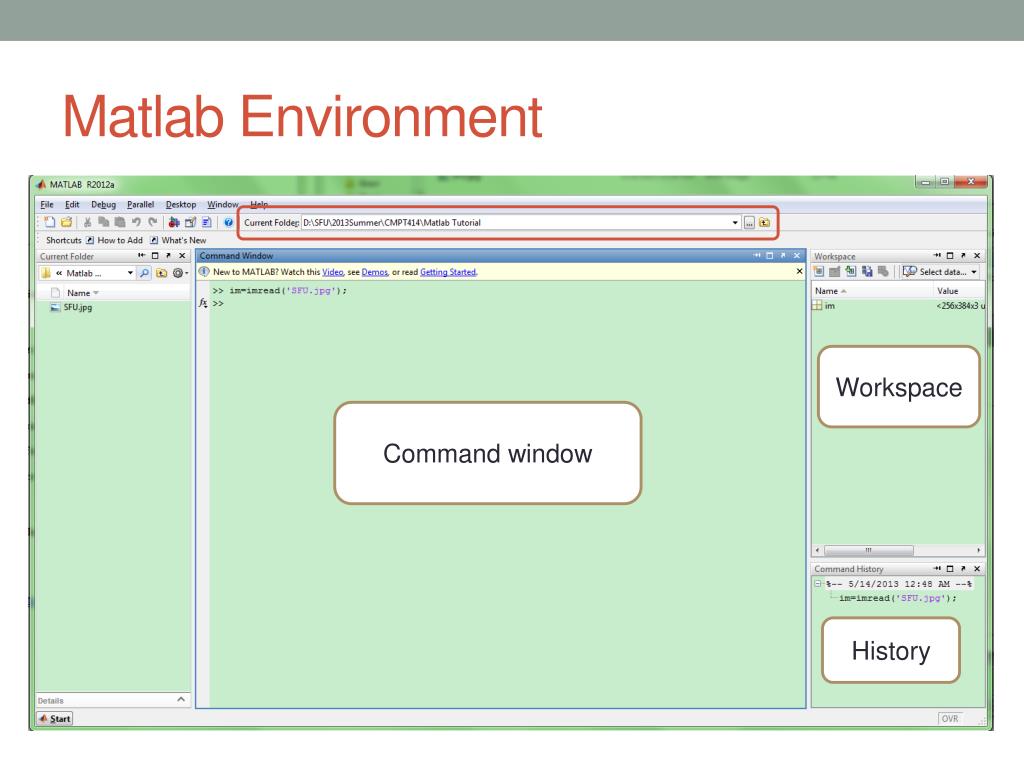Create a new script with New file icon

50,223
